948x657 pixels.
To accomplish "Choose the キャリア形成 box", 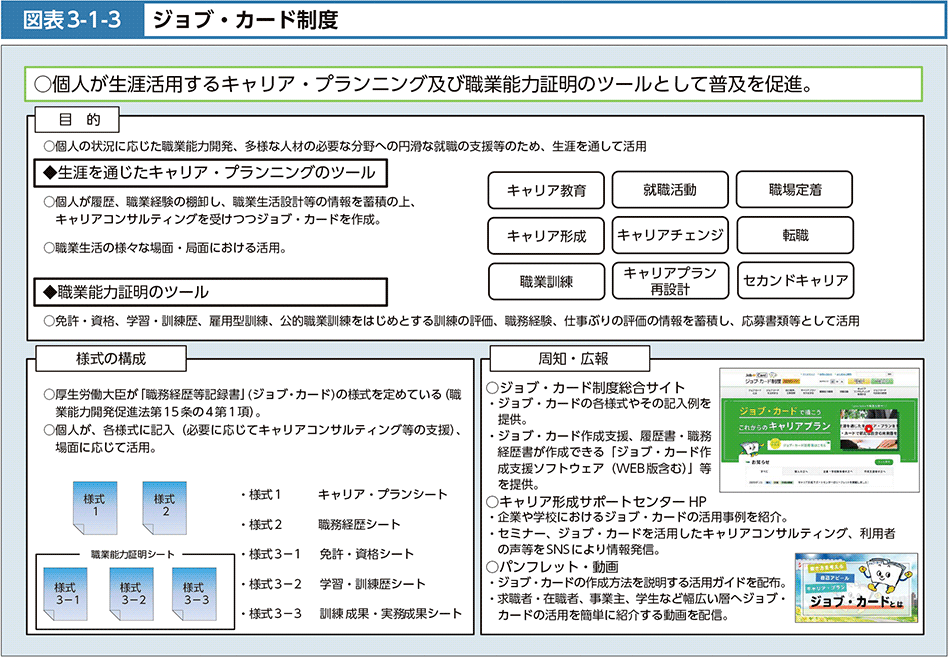I will click(546, 236).
